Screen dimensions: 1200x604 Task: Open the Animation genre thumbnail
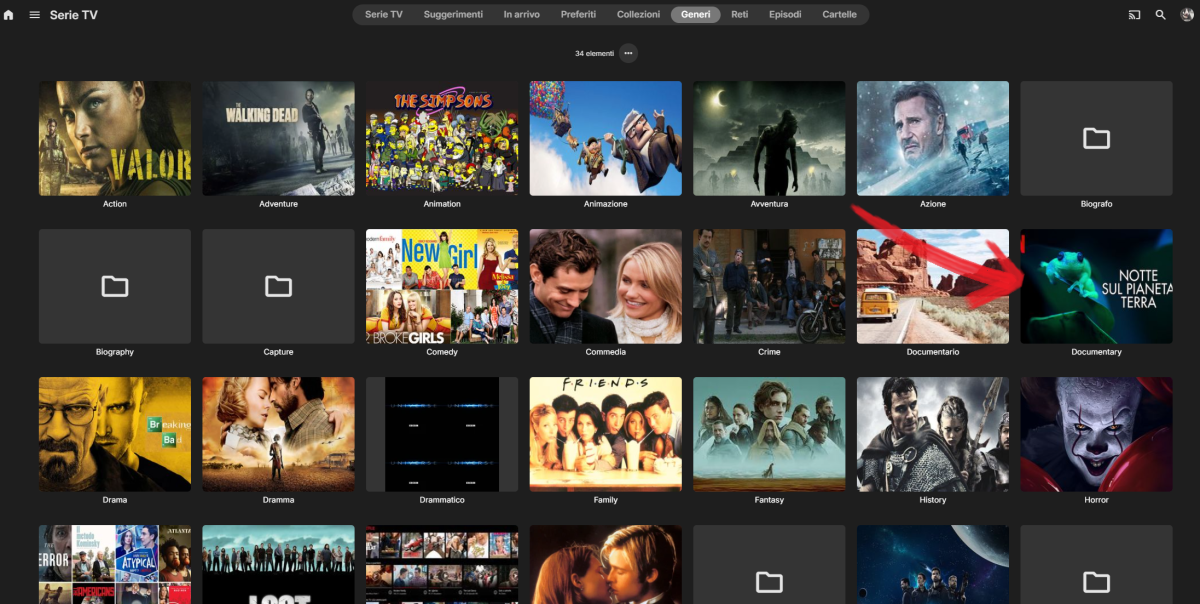442,138
